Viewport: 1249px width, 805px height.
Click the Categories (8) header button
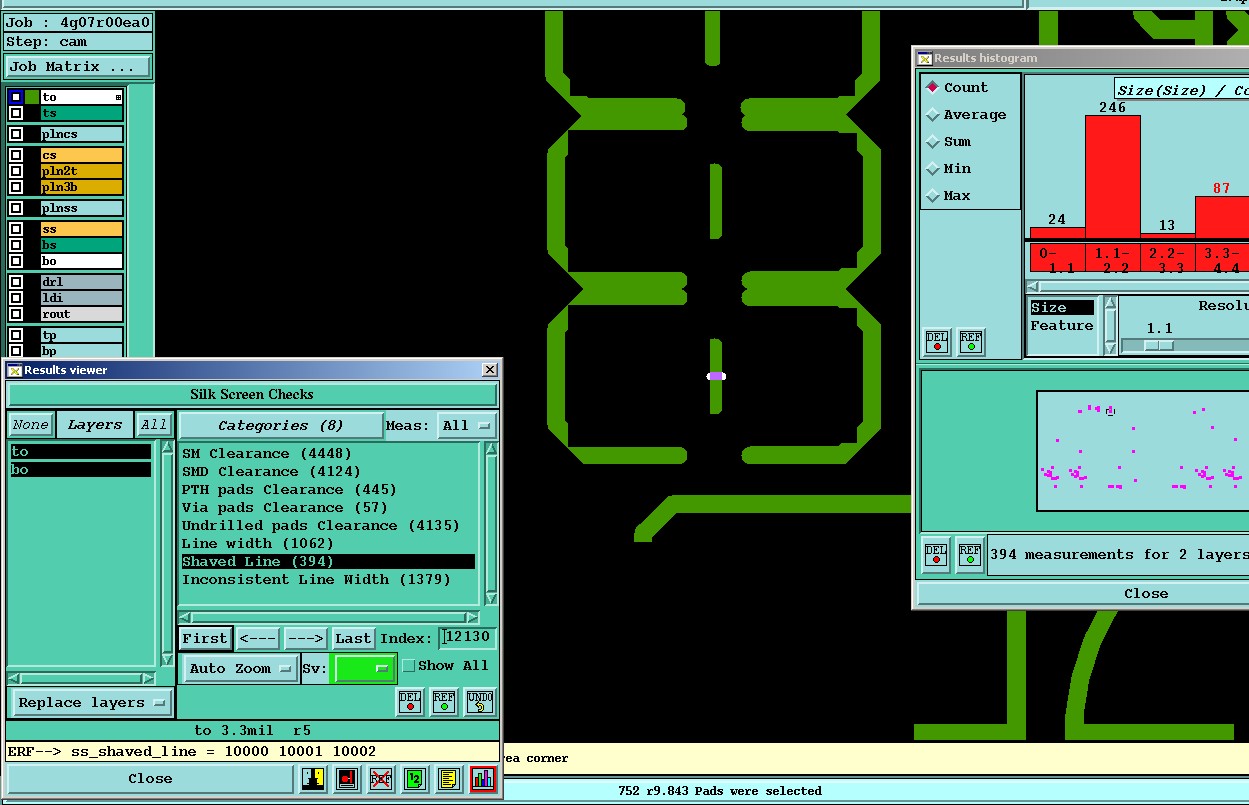(x=281, y=425)
